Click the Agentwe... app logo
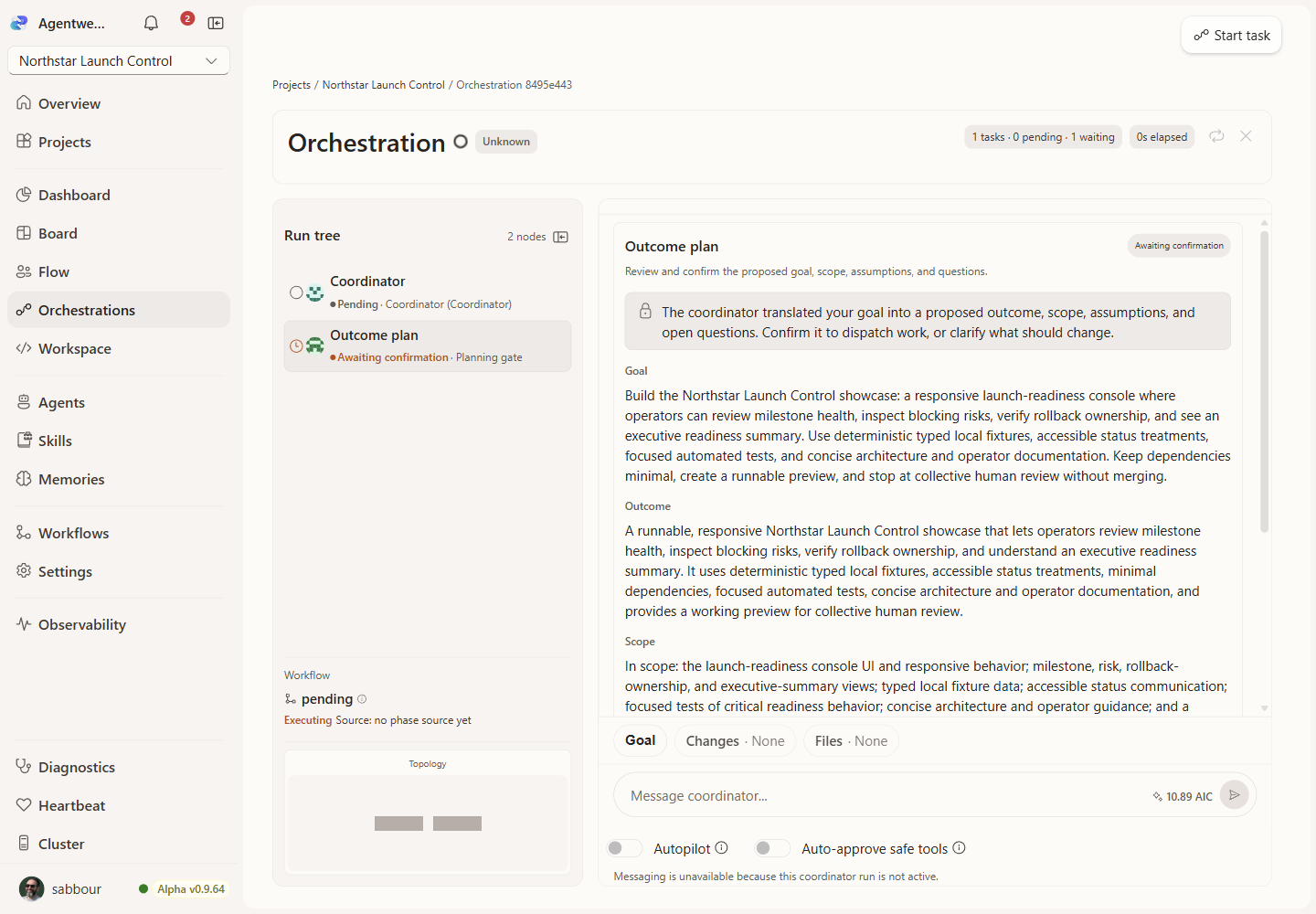 coord(19,23)
